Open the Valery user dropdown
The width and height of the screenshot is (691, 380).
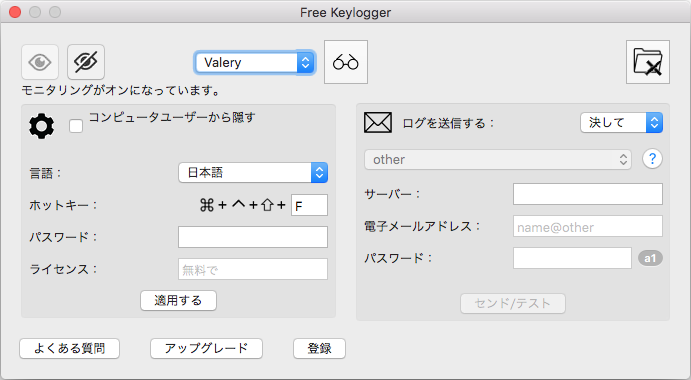click(x=255, y=63)
